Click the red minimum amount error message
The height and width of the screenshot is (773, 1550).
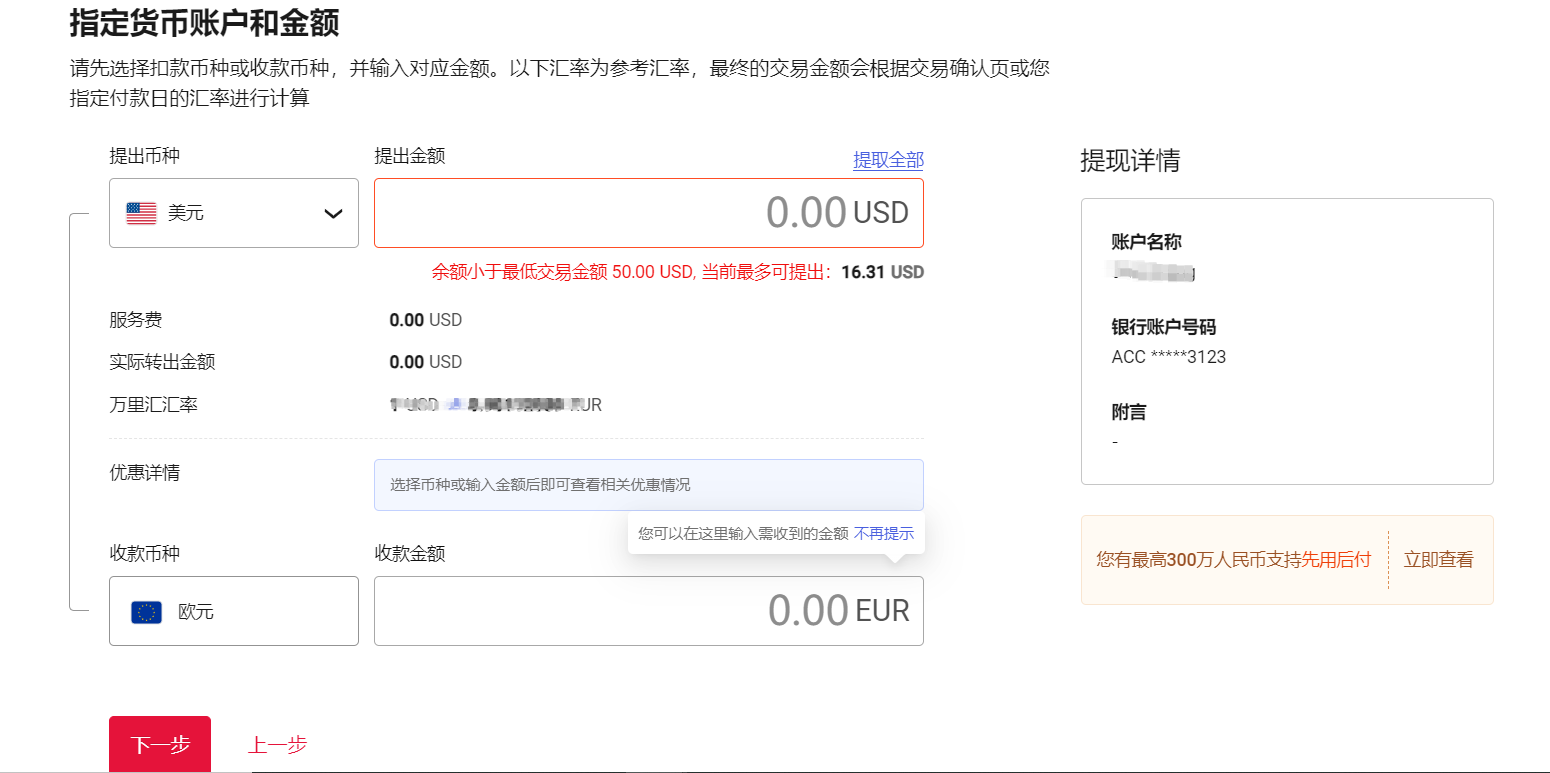click(x=630, y=272)
